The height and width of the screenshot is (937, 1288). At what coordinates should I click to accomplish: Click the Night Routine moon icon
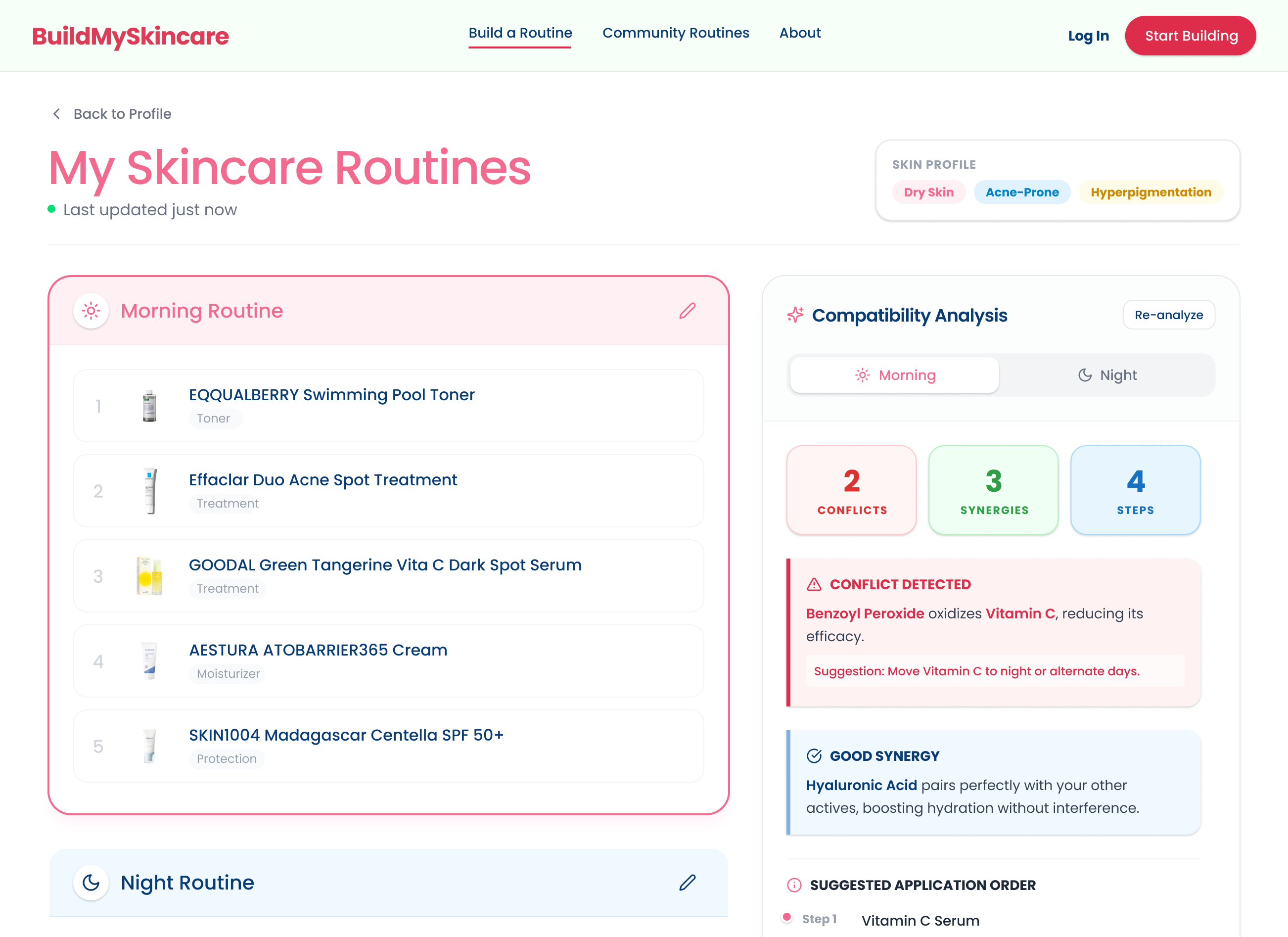pos(91,883)
